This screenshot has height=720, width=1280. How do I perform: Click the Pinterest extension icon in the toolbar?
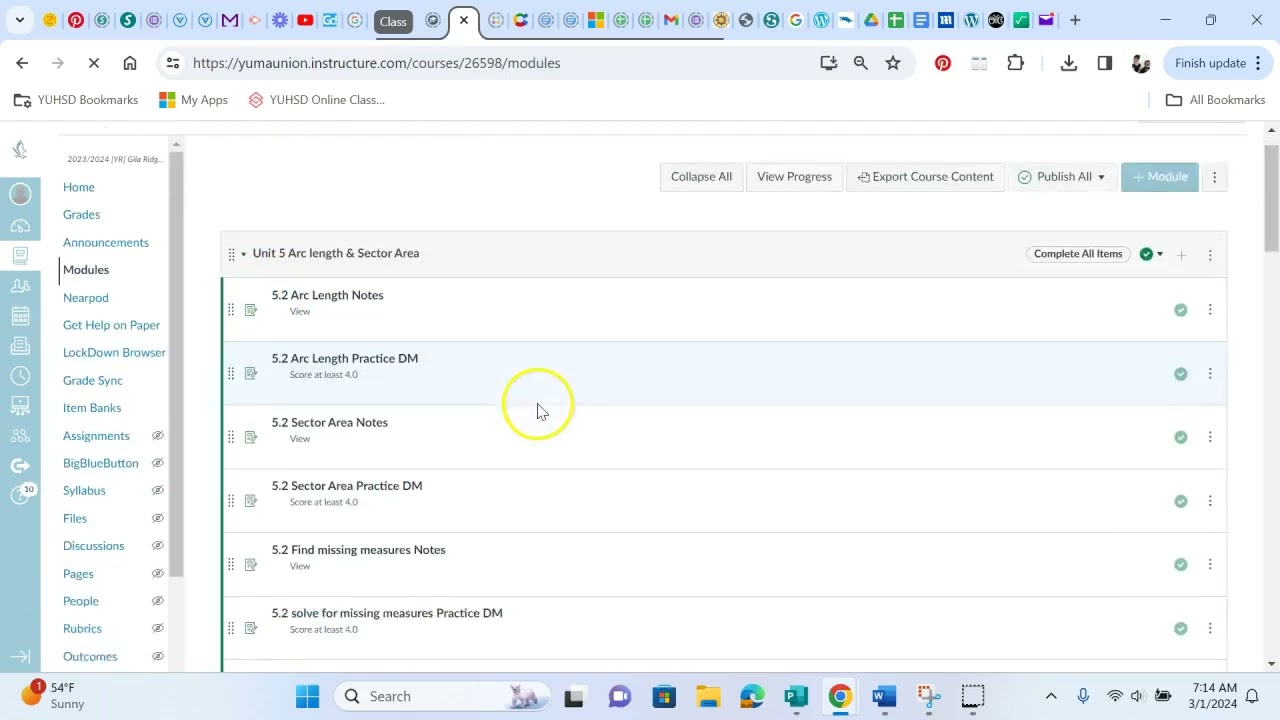tap(943, 63)
